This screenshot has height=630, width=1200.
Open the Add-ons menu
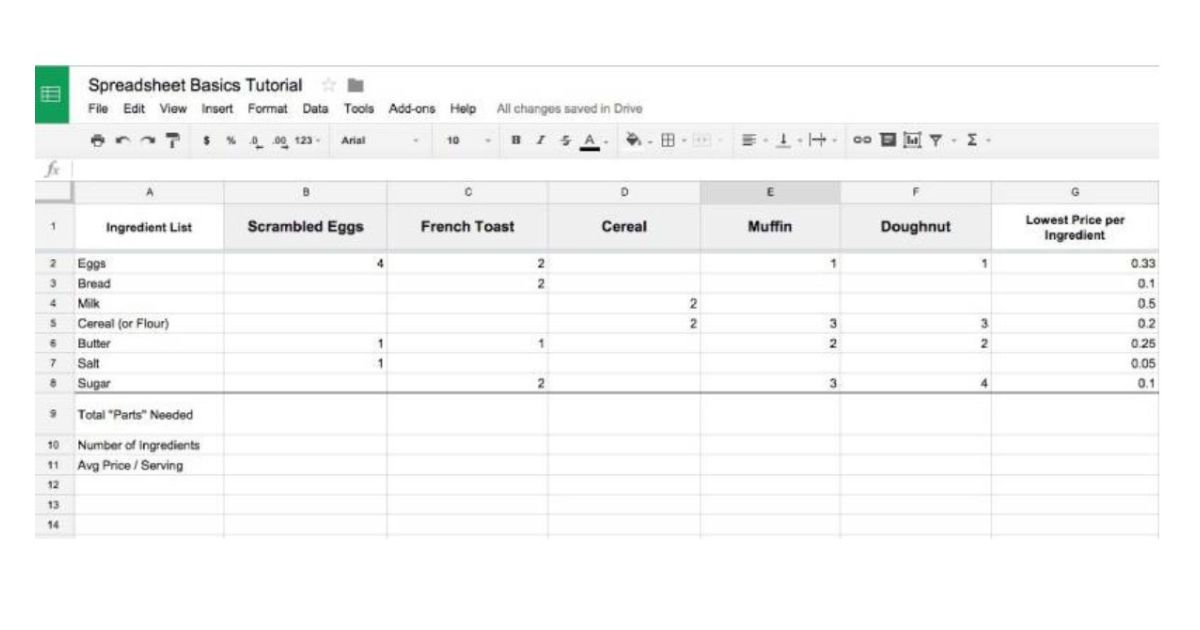point(412,109)
